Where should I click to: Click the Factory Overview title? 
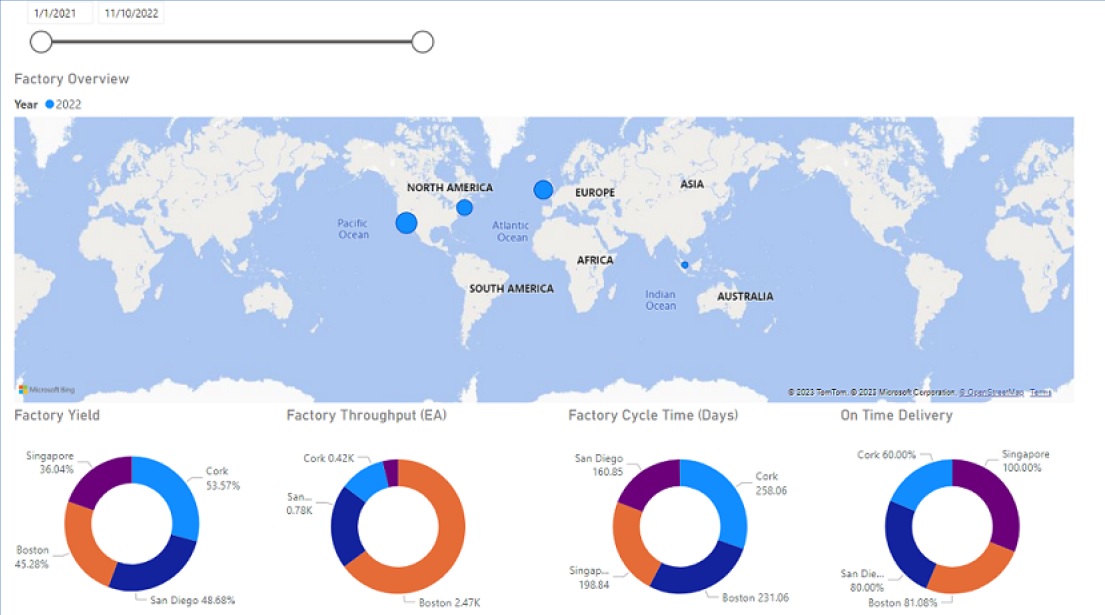70,78
